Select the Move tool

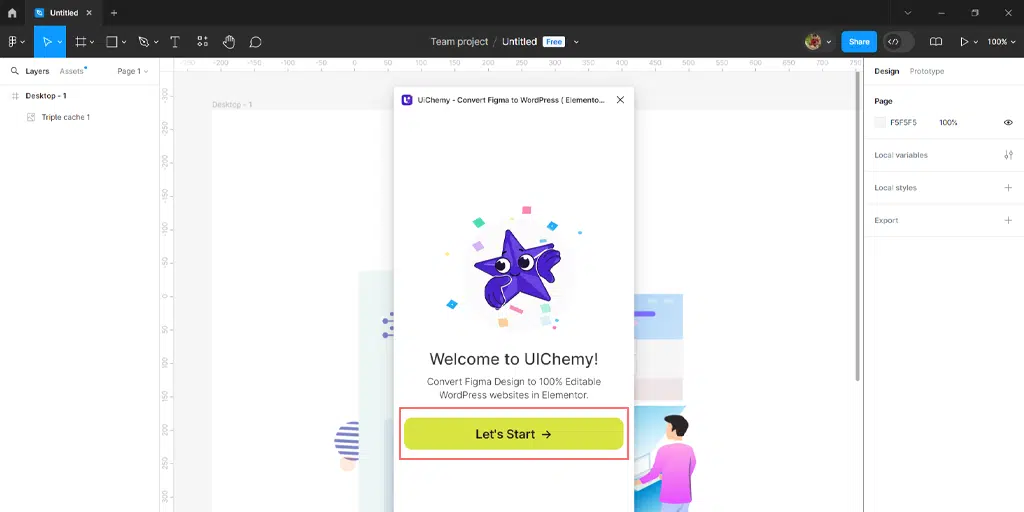pos(47,42)
